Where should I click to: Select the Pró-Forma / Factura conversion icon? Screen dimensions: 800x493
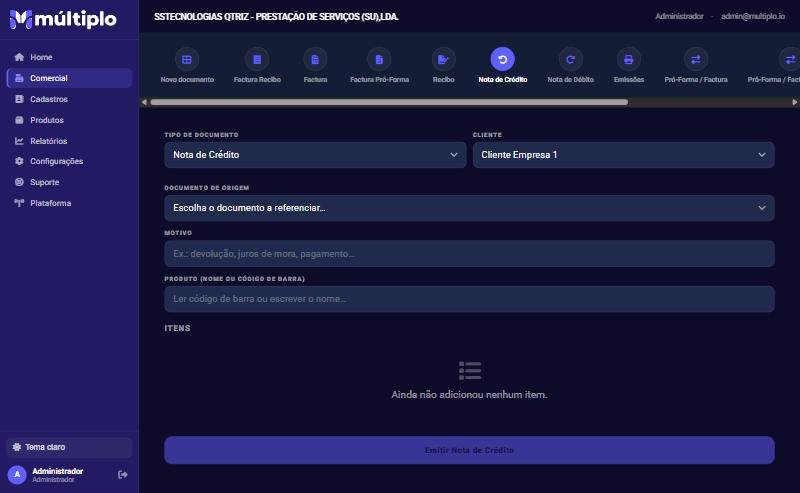696,60
